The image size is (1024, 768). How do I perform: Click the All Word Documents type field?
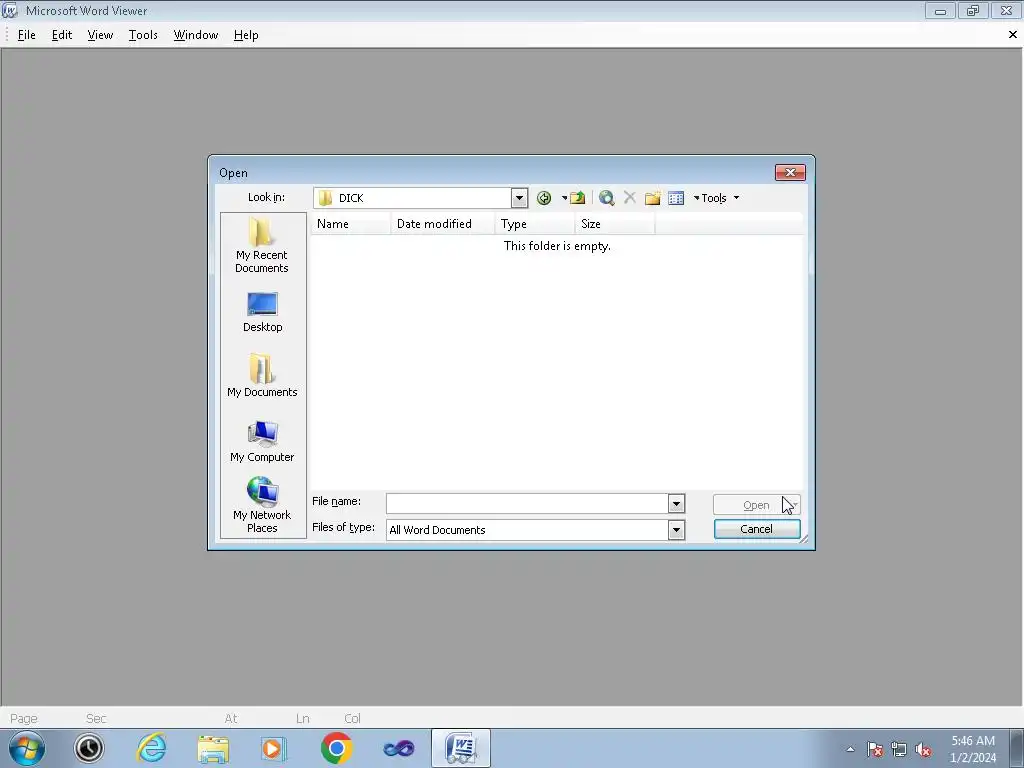point(527,530)
